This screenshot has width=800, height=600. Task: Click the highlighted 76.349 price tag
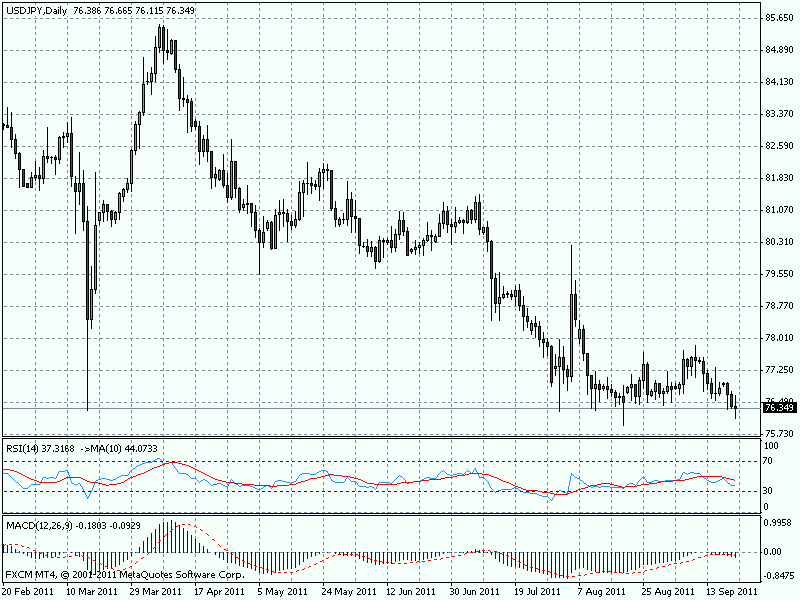(778, 407)
